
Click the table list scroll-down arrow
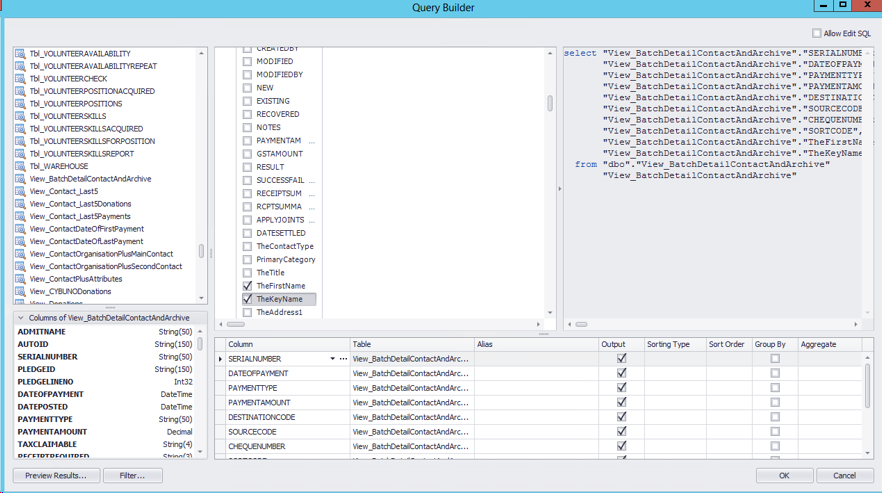pos(201,298)
